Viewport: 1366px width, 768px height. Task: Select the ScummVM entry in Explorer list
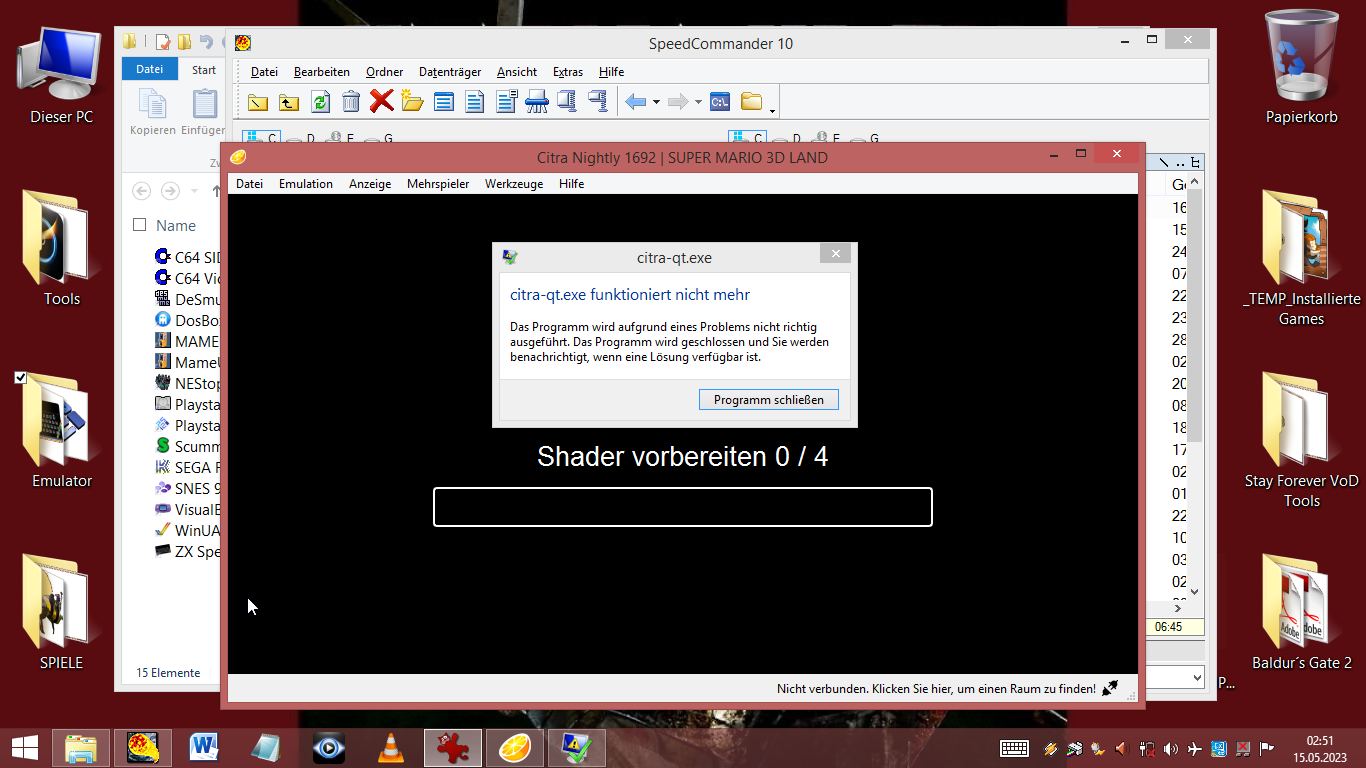pos(187,446)
